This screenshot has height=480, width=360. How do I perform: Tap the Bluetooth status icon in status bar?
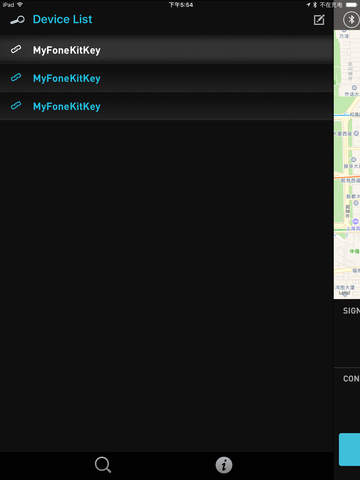point(315,5)
